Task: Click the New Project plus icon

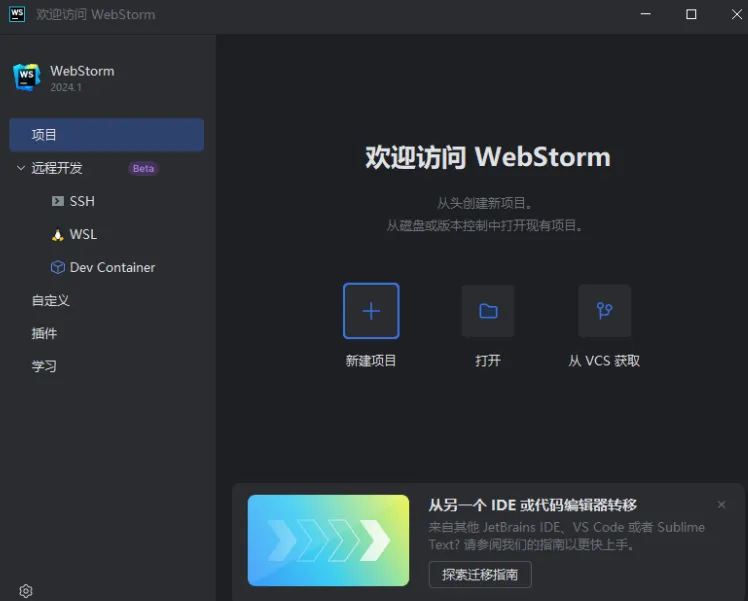Action: 371,311
